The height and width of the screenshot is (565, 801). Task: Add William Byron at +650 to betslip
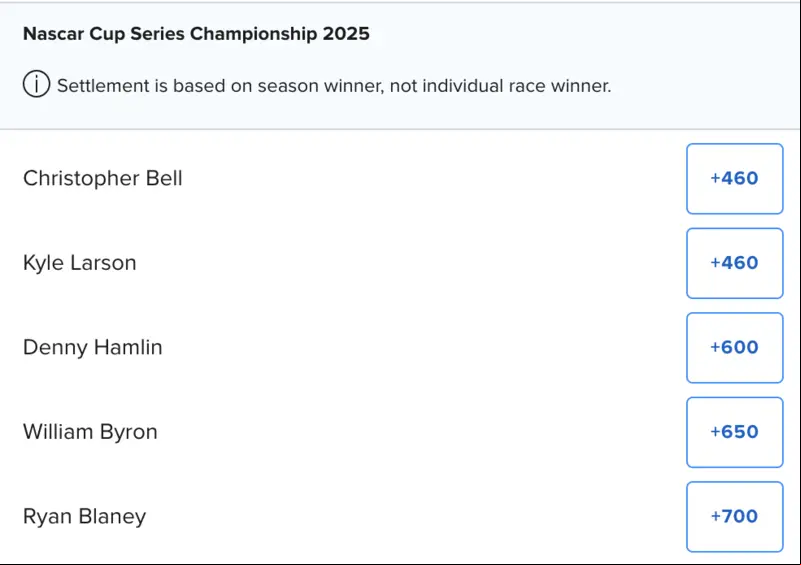tap(735, 432)
